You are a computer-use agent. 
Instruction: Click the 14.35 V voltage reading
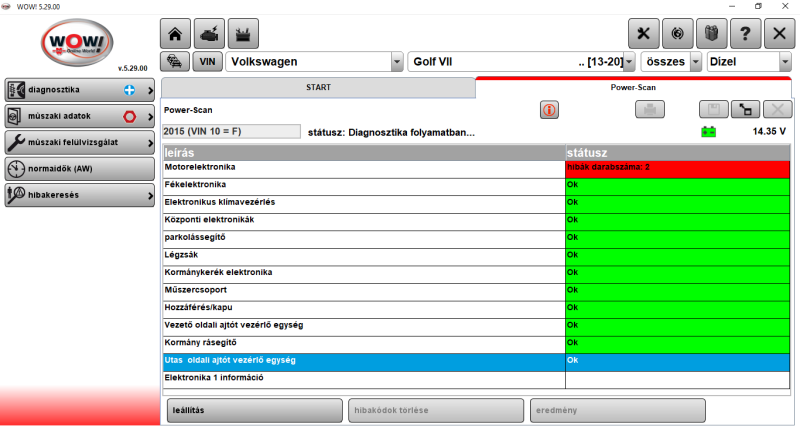[769, 132]
